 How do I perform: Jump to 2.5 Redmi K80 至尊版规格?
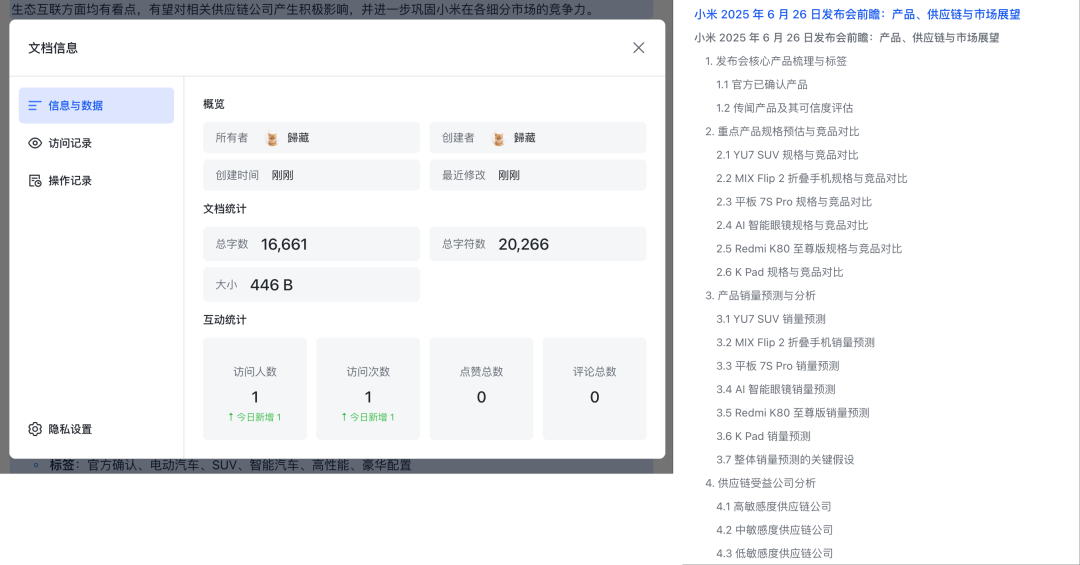(809, 249)
